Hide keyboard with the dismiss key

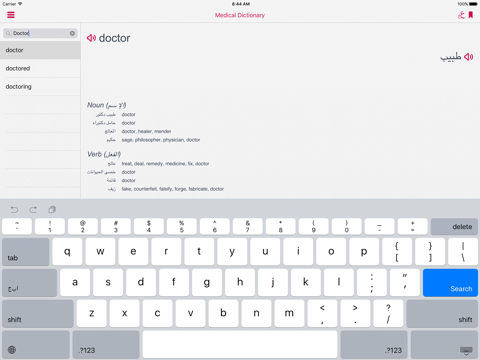pyautogui.click(x=444, y=345)
